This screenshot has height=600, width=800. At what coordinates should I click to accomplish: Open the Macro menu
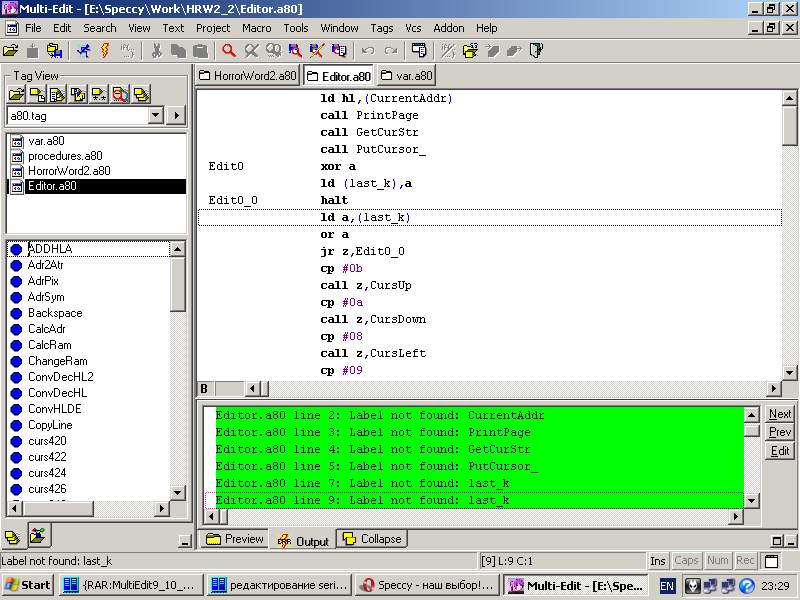pyautogui.click(x=256, y=28)
